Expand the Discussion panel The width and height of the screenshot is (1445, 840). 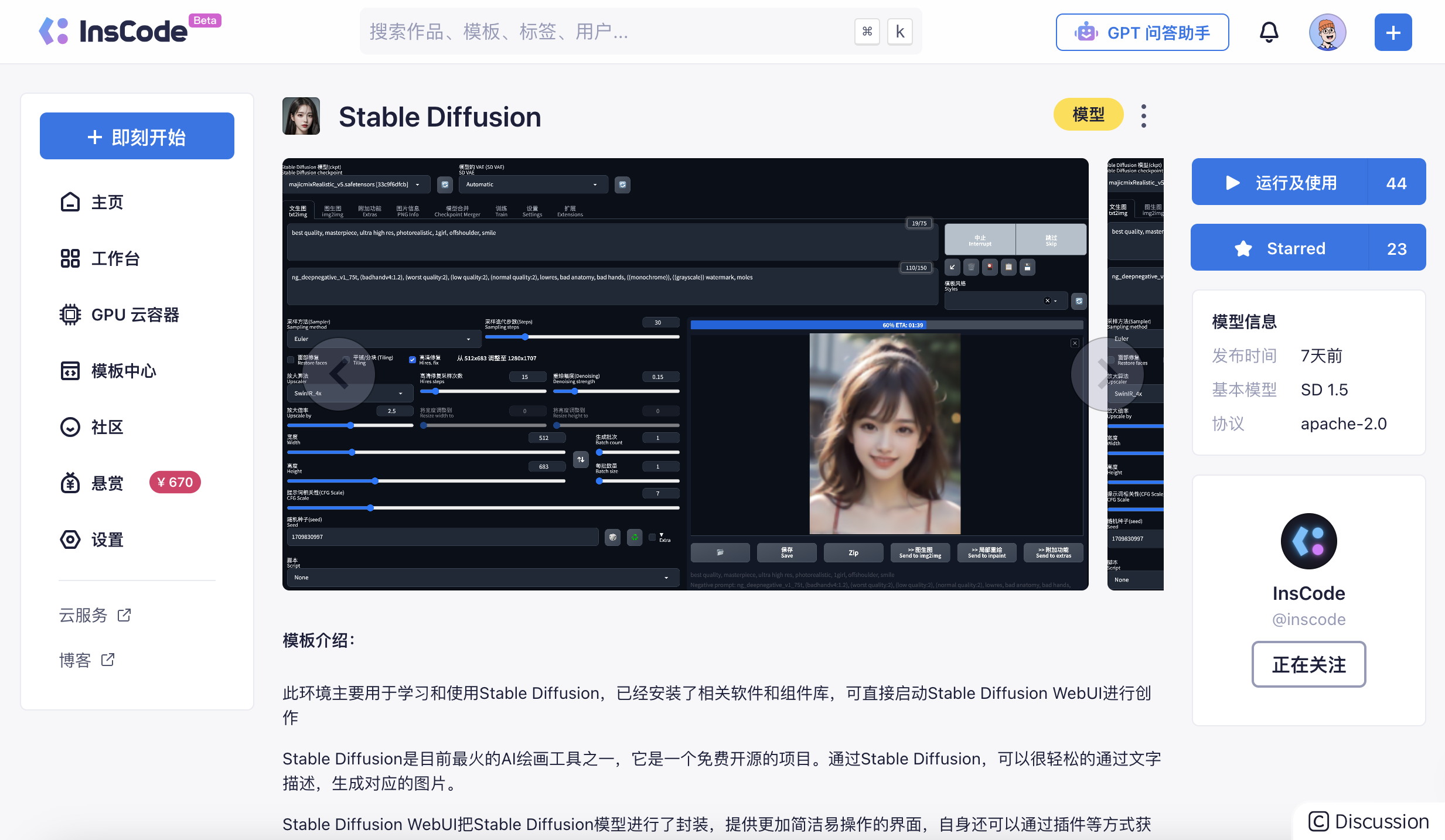point(1369,821)
